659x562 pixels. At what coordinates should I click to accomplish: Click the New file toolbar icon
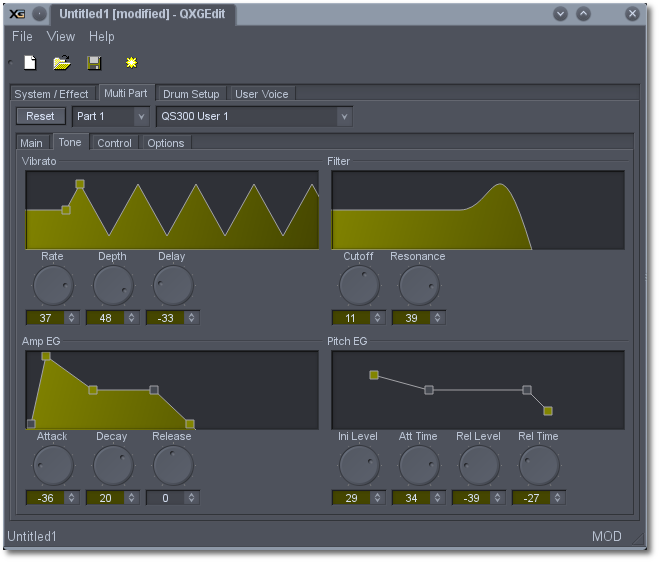click(x=30, y=63)
